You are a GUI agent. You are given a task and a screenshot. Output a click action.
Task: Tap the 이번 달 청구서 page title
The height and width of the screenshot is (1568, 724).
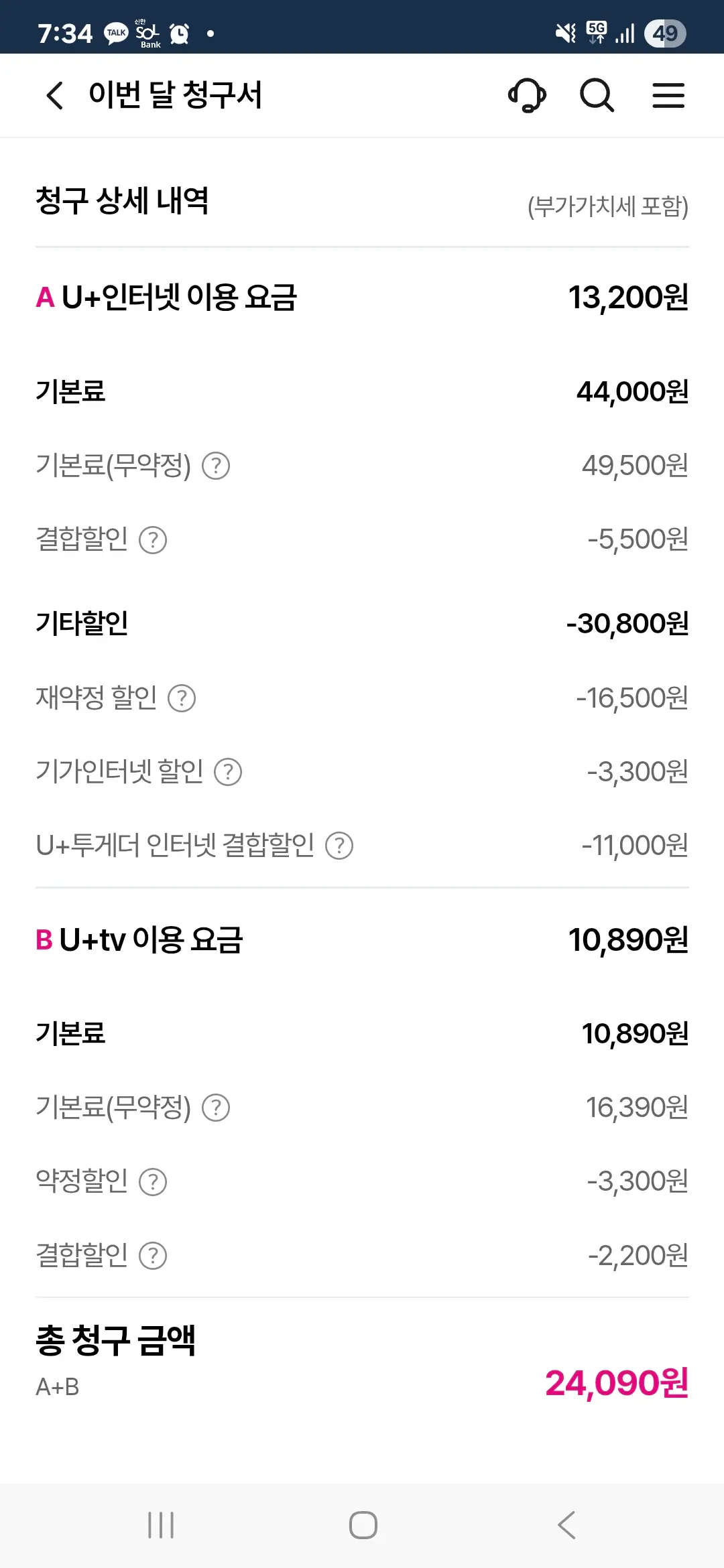click(175, 95)
